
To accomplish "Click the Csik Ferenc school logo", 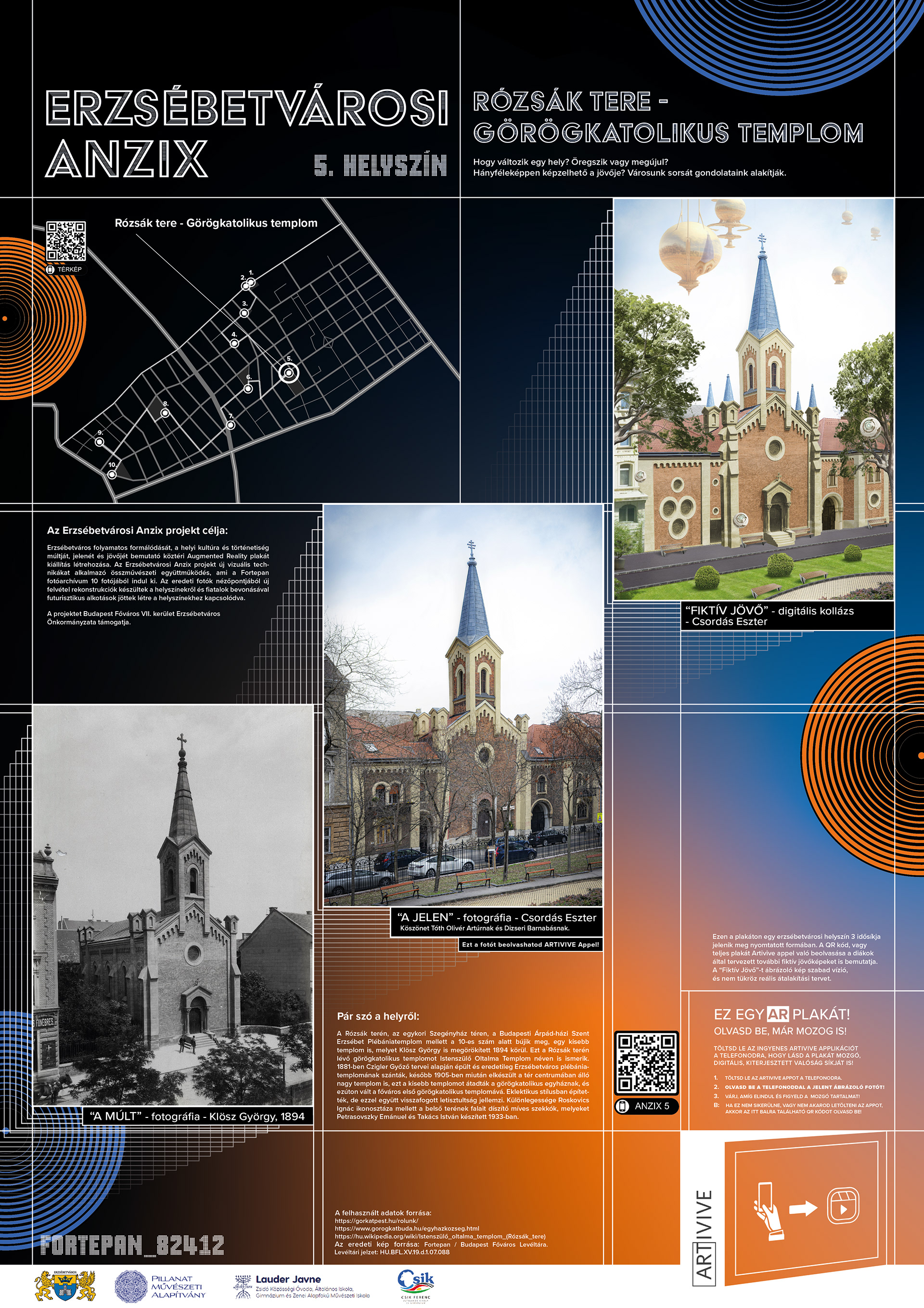I will [x=416, y=1286].
